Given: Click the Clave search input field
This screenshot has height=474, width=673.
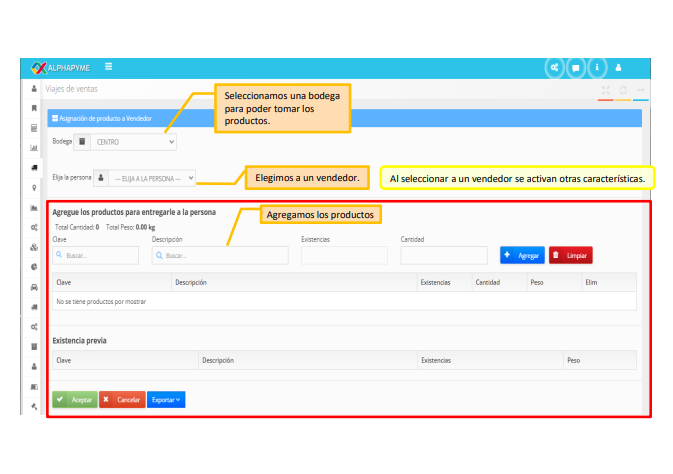Looking at the screenshot, I should click(95, 255).
